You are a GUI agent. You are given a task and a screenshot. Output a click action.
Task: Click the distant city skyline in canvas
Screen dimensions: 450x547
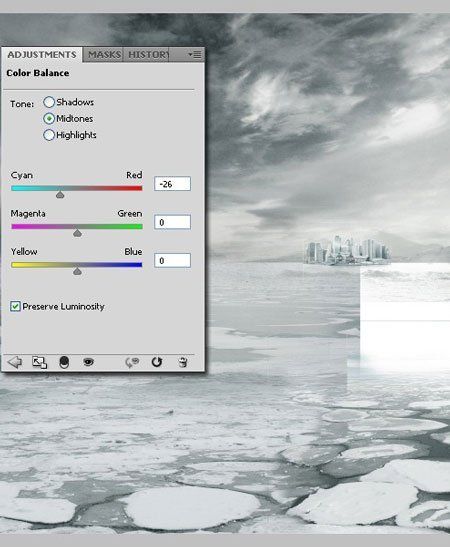tap(347, 250)
